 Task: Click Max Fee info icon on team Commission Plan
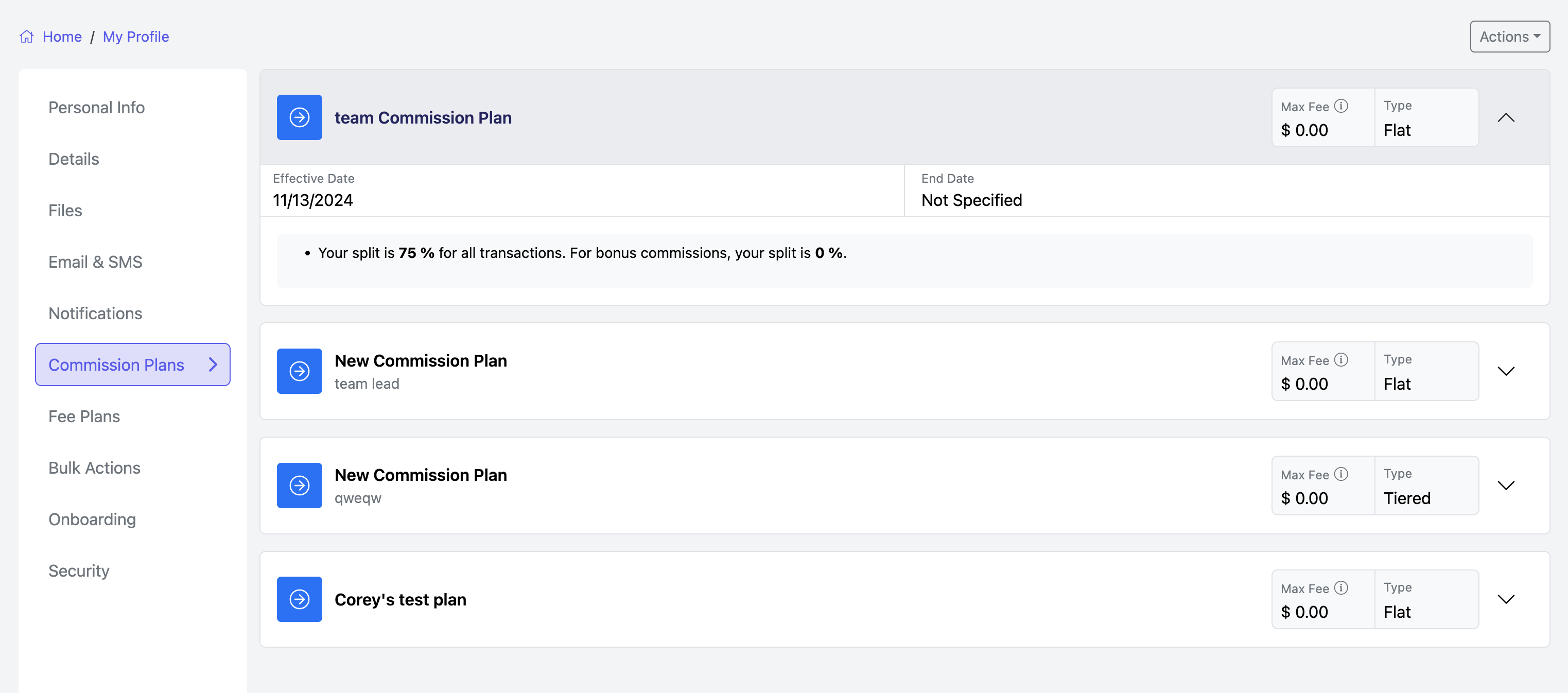1341,106
